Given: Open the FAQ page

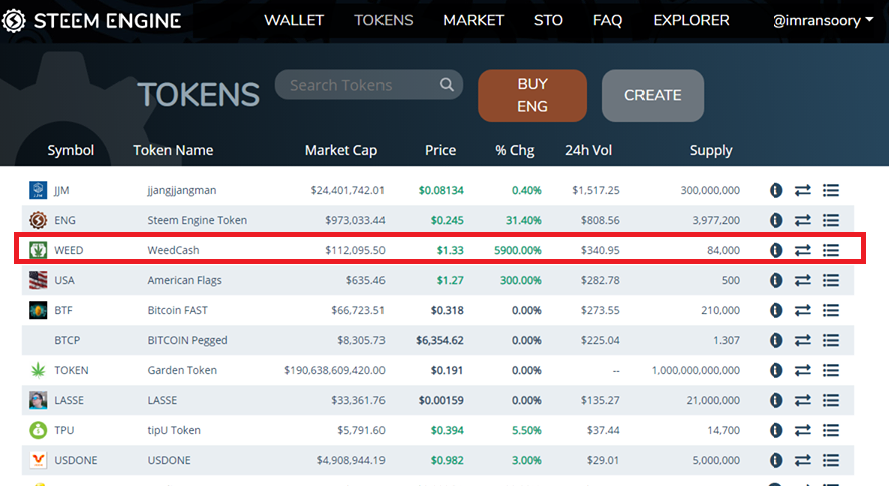Looking at the screenshot, I should (607, 20).
